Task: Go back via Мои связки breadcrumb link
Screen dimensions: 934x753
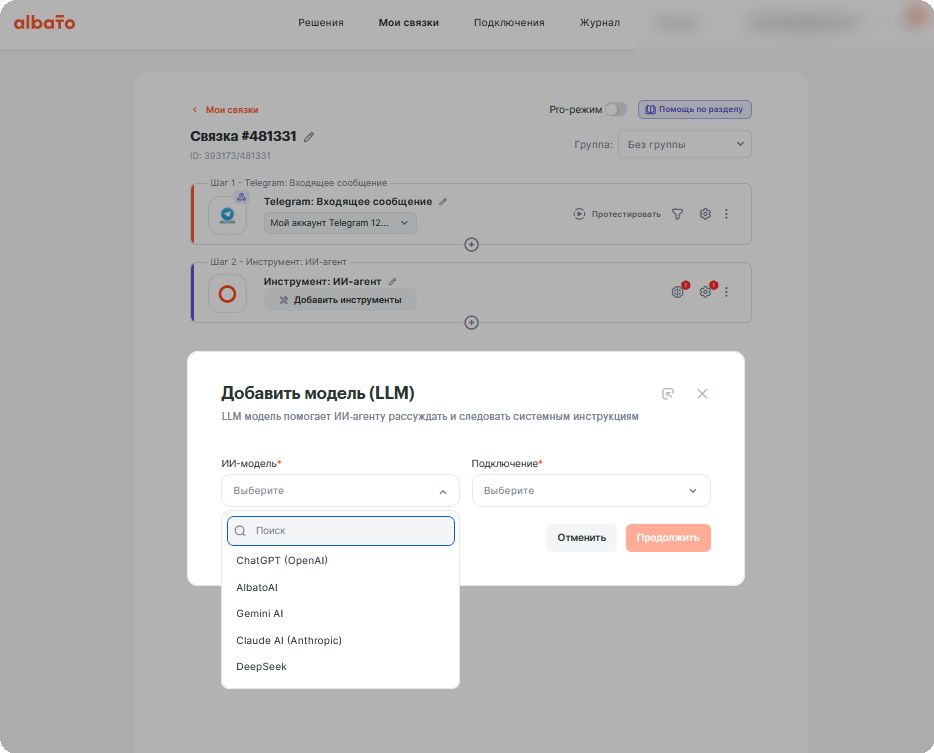Action: 225,110
